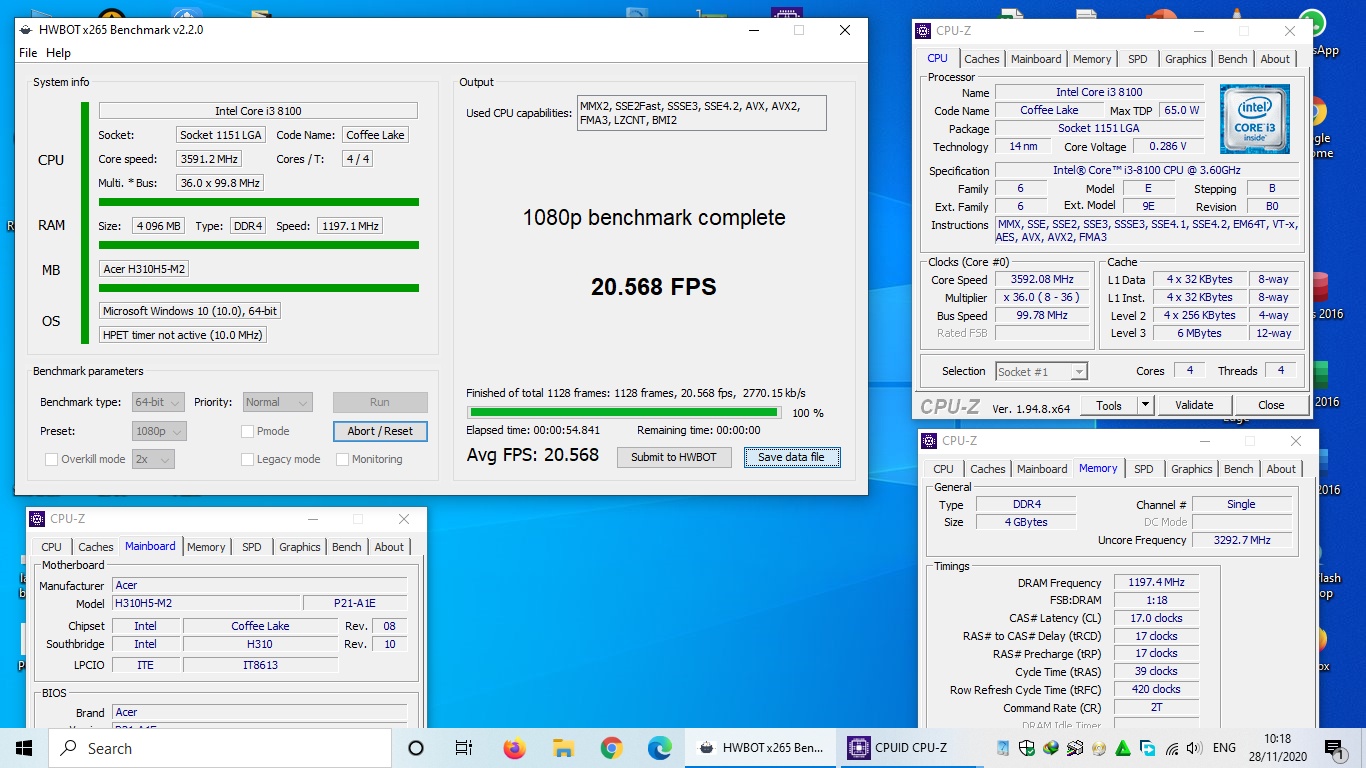
Task: Click CPU-Z Mainboard window title icon
Action: coord(37,519)
